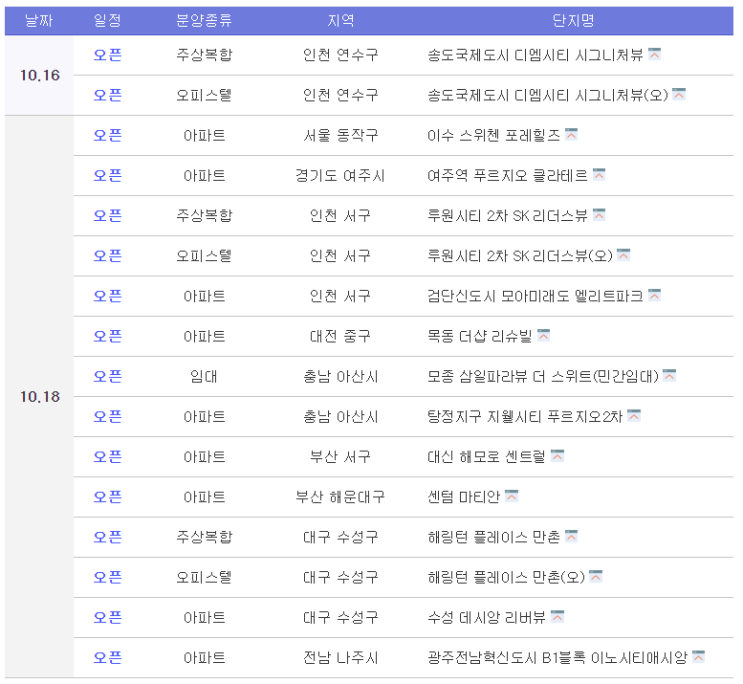Click region cell 대전 중구
Screen dimensions: 743x684
tap(340, 336)
